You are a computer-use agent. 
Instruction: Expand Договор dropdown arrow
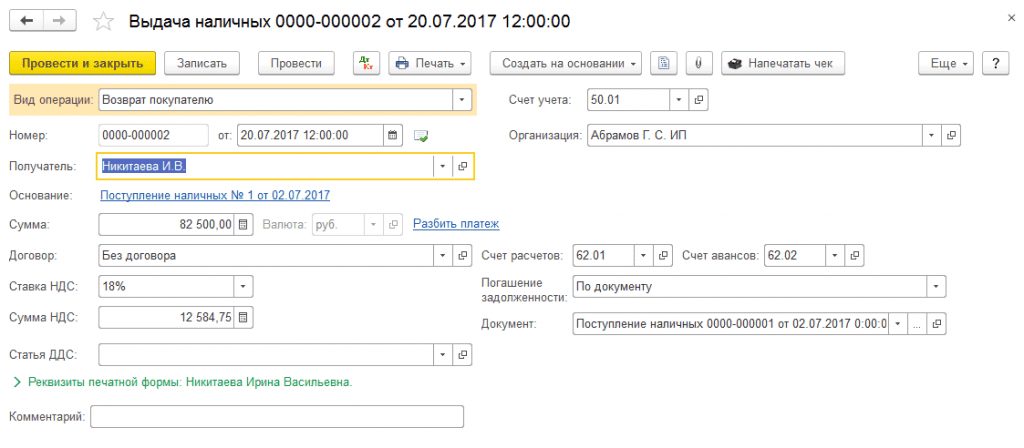pos(443,255)
